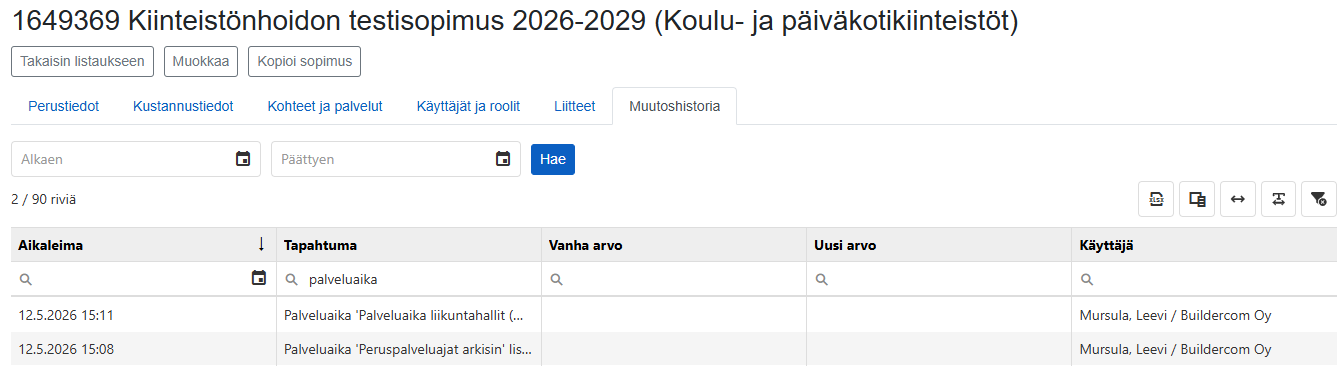Open search operator menu for Tapahtuma filter
Image resolution: width=1343 pixels, height=382 pixels.
[292, 280]
